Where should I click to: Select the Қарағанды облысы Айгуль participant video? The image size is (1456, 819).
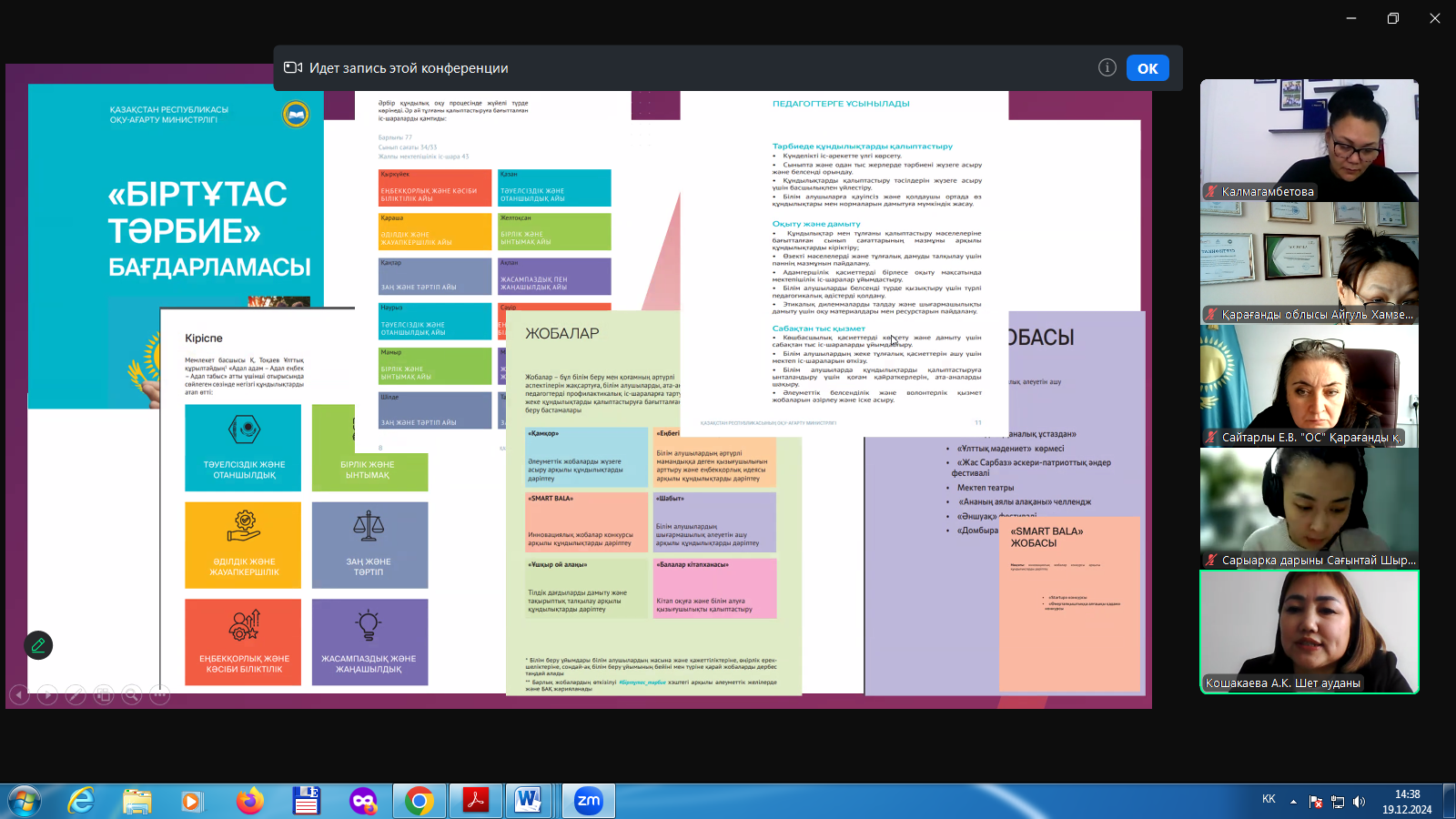click(x=1309, y=263)
